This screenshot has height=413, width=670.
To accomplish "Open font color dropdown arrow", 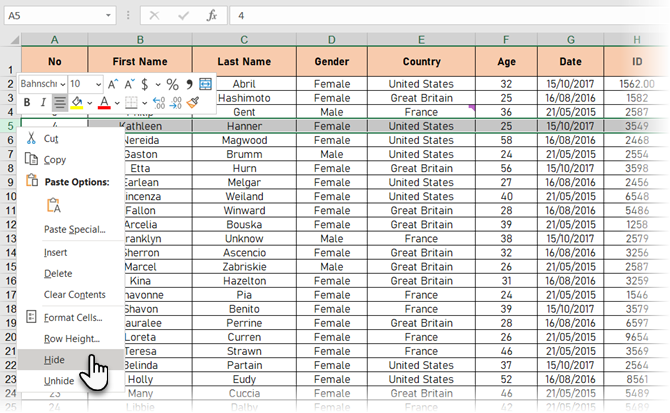I will coord(117,103).
